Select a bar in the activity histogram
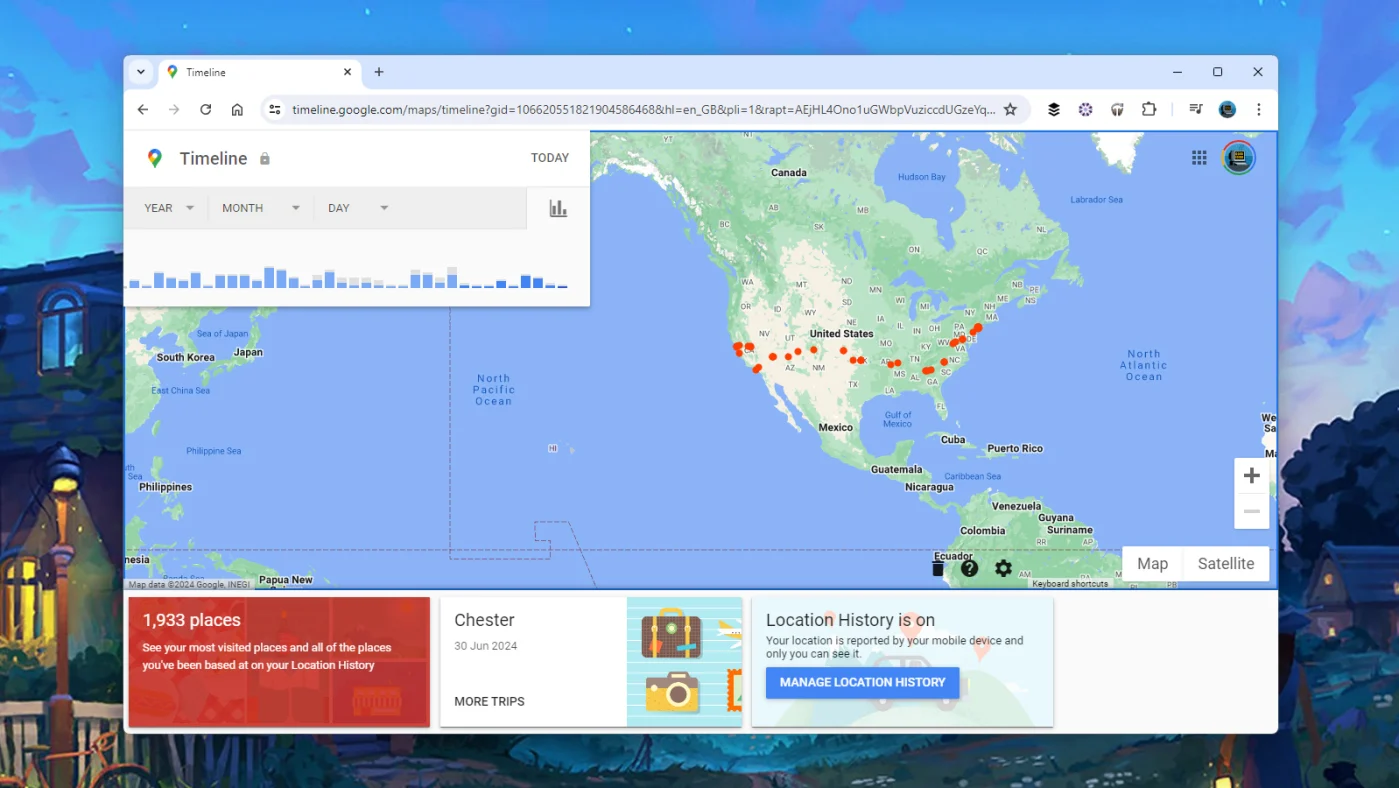 (x=268, y=276)
